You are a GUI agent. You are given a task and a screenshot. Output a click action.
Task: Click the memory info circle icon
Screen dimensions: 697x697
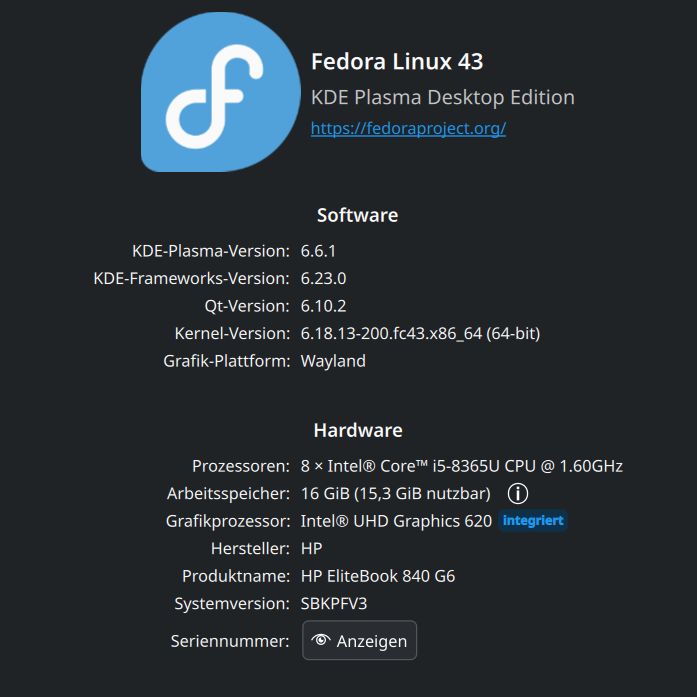point(517,493)
